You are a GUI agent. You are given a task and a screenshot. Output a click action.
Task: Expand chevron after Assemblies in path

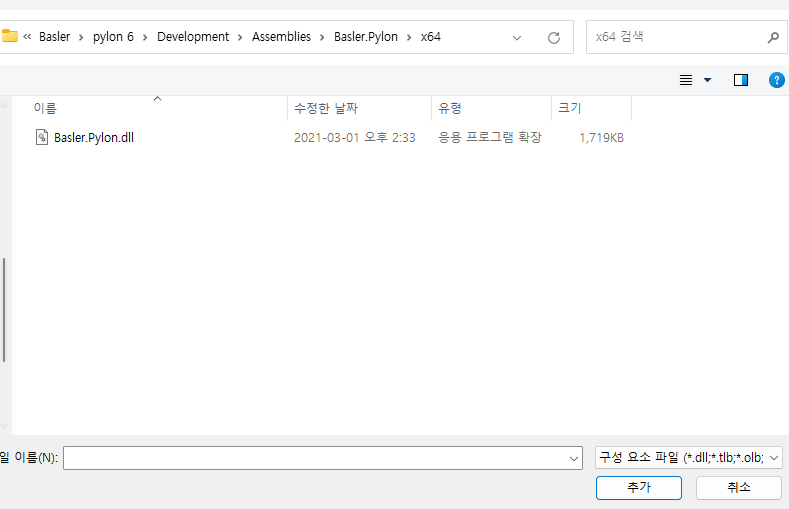(322, 37)
